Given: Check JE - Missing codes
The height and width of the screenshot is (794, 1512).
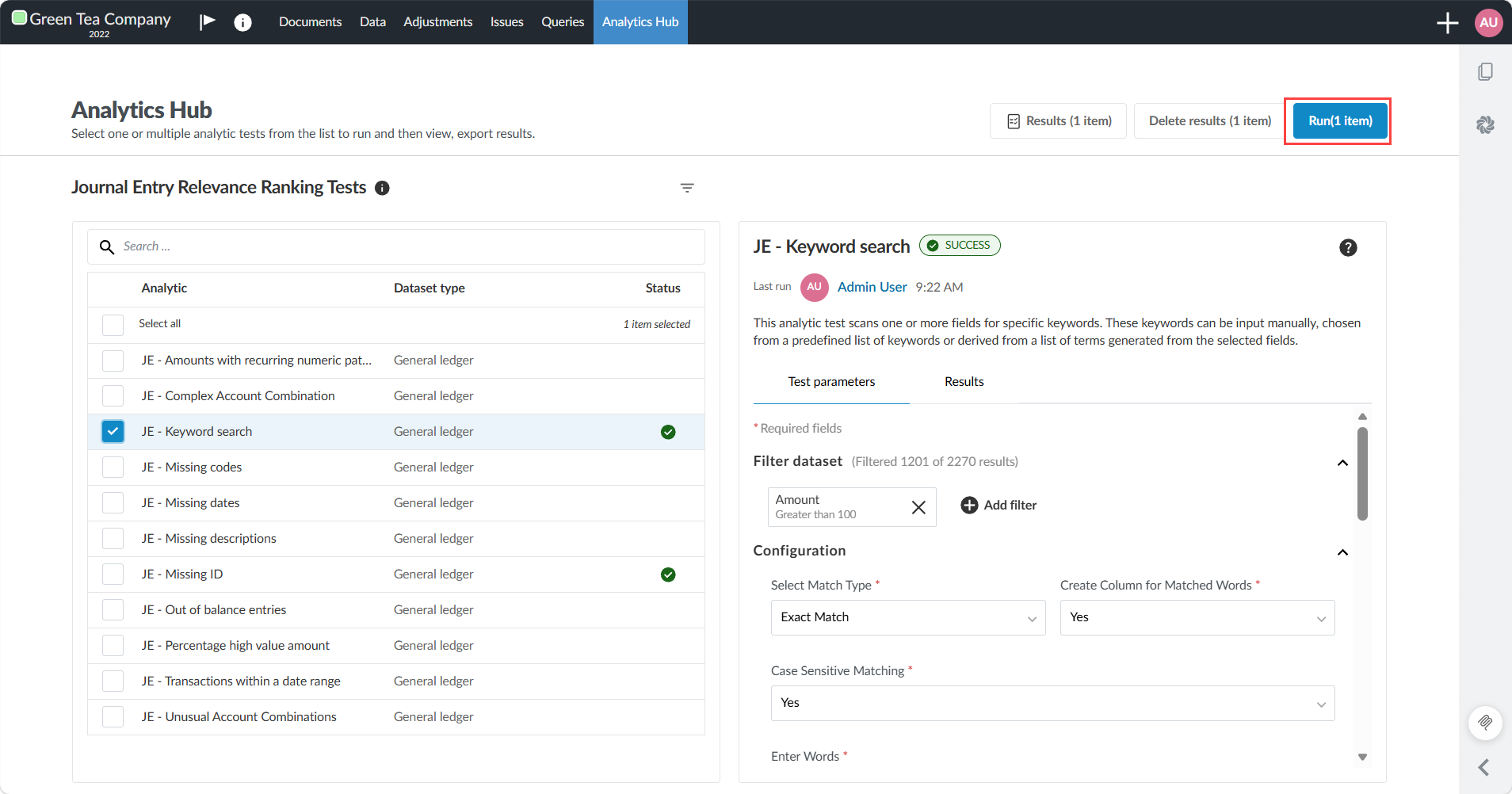Looking at the screenshot, I should click(x=113, y=468).
